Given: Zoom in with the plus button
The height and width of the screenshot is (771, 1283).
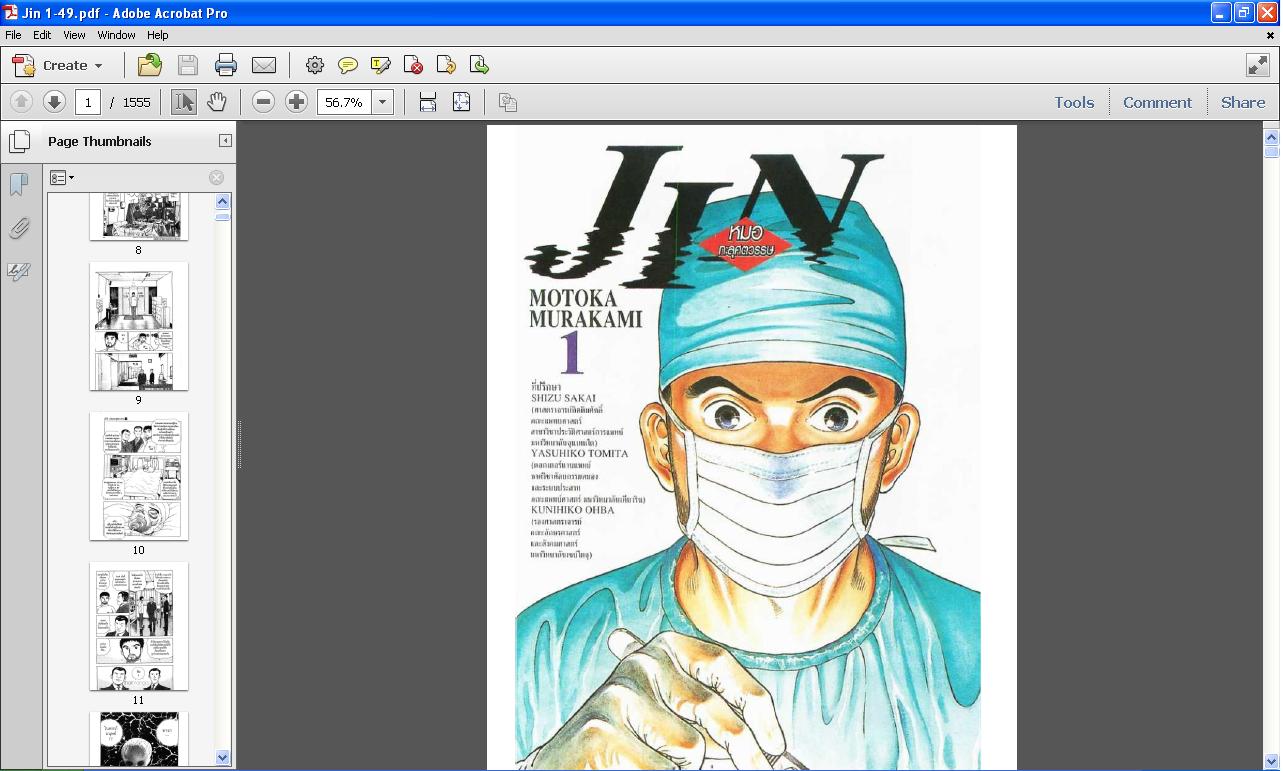Looking at the screenshot, I should (296, 102).
